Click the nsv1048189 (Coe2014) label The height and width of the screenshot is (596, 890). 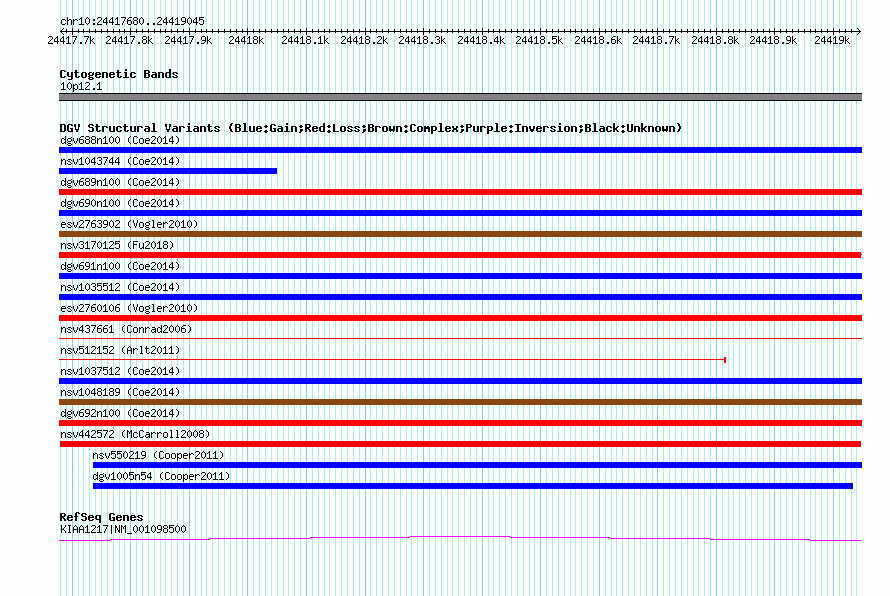(120, 392)
